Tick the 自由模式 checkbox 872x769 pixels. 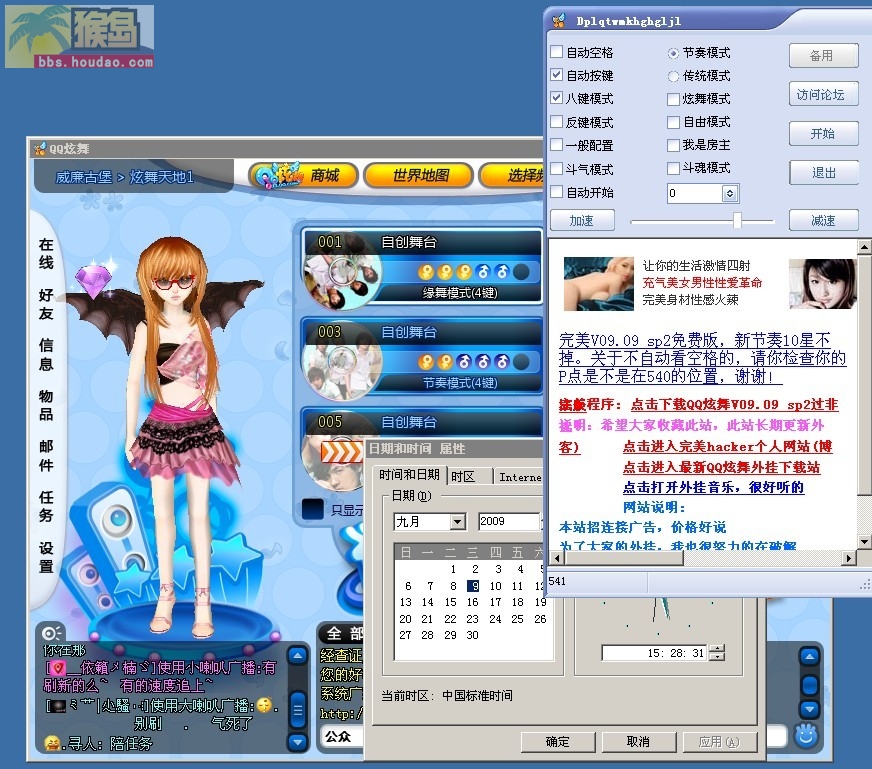pos(673,122)
